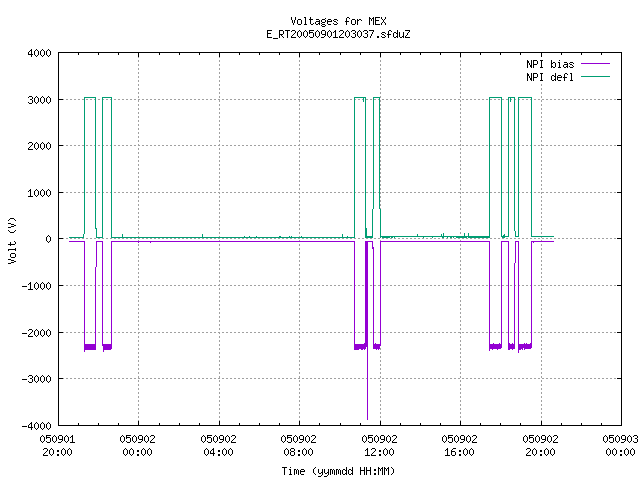The height and width of the screenshot is (480, 640).
Task: Select the file name E_RT20050901203037.sfduZ
Action: (338, 34)
